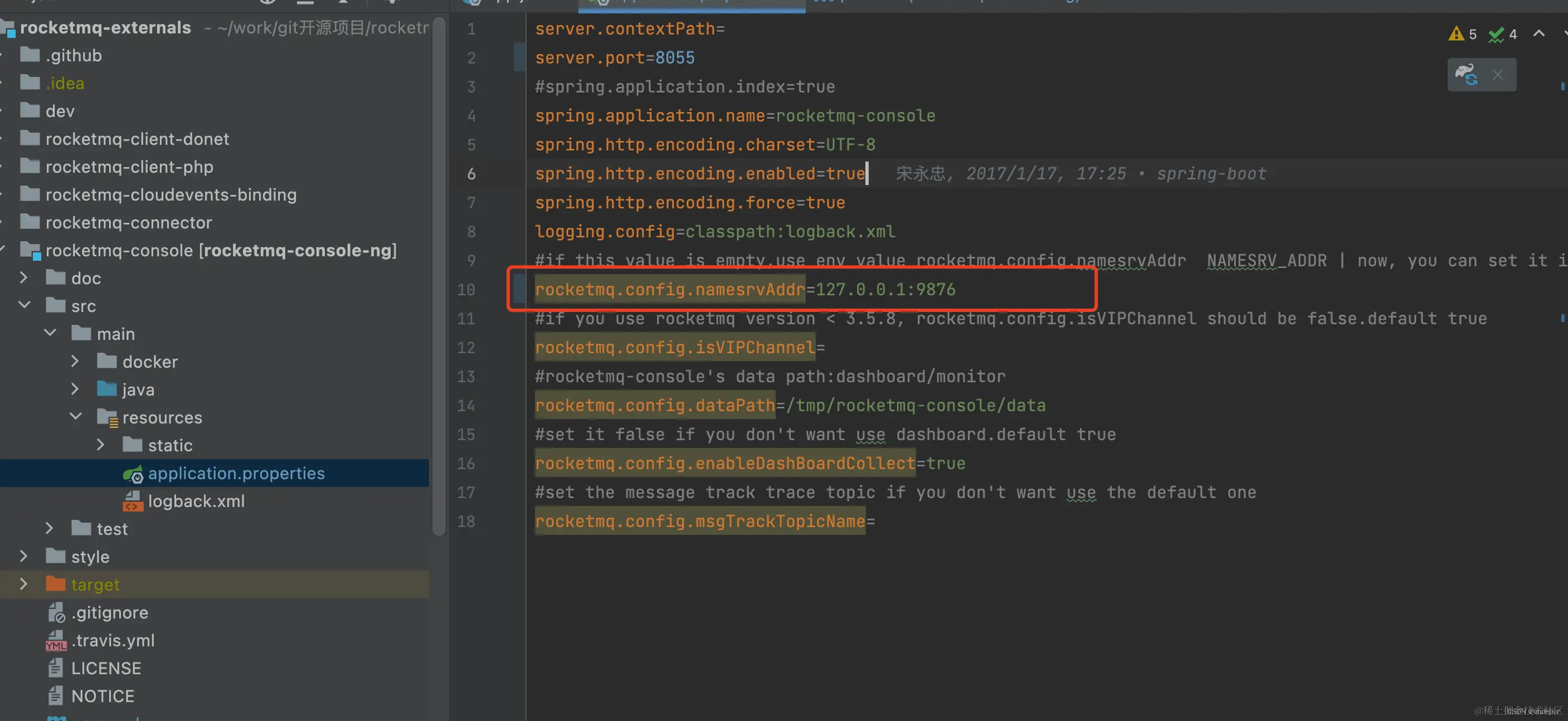The height and width of the screenshot is (721, 1568).
Task: Click the green typo check icon
Action: pos(1496,34)
